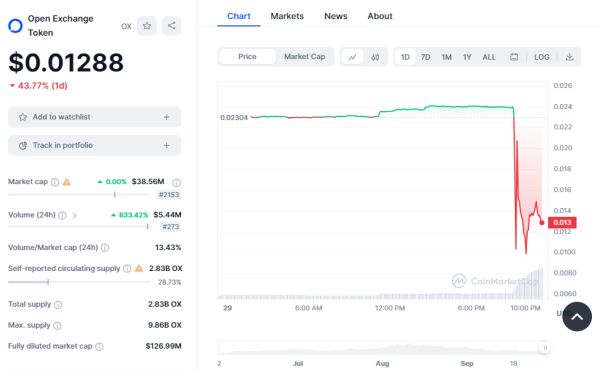Open Total supply info icon

[58, 305]
